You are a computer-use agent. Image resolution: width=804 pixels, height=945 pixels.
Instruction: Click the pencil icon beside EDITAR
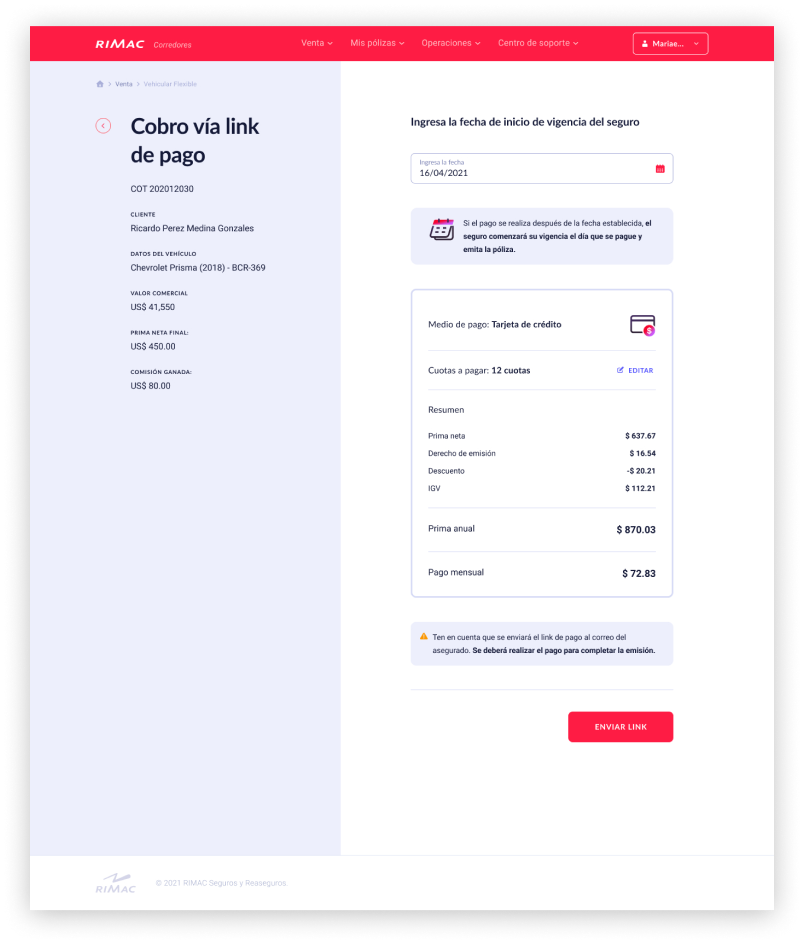click(x=620, y=370)
